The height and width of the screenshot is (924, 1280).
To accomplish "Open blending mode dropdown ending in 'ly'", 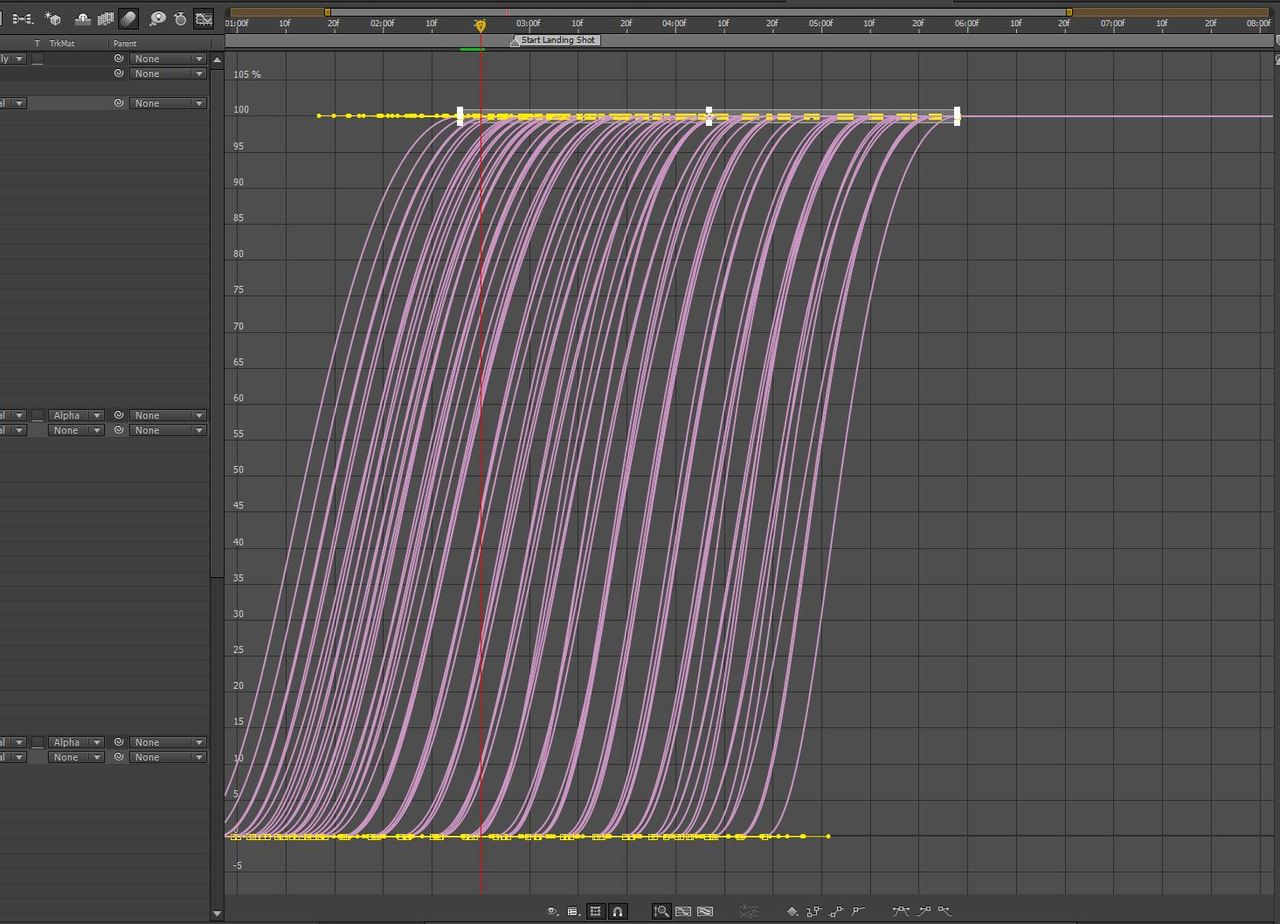I will click(x=13, y=59).
